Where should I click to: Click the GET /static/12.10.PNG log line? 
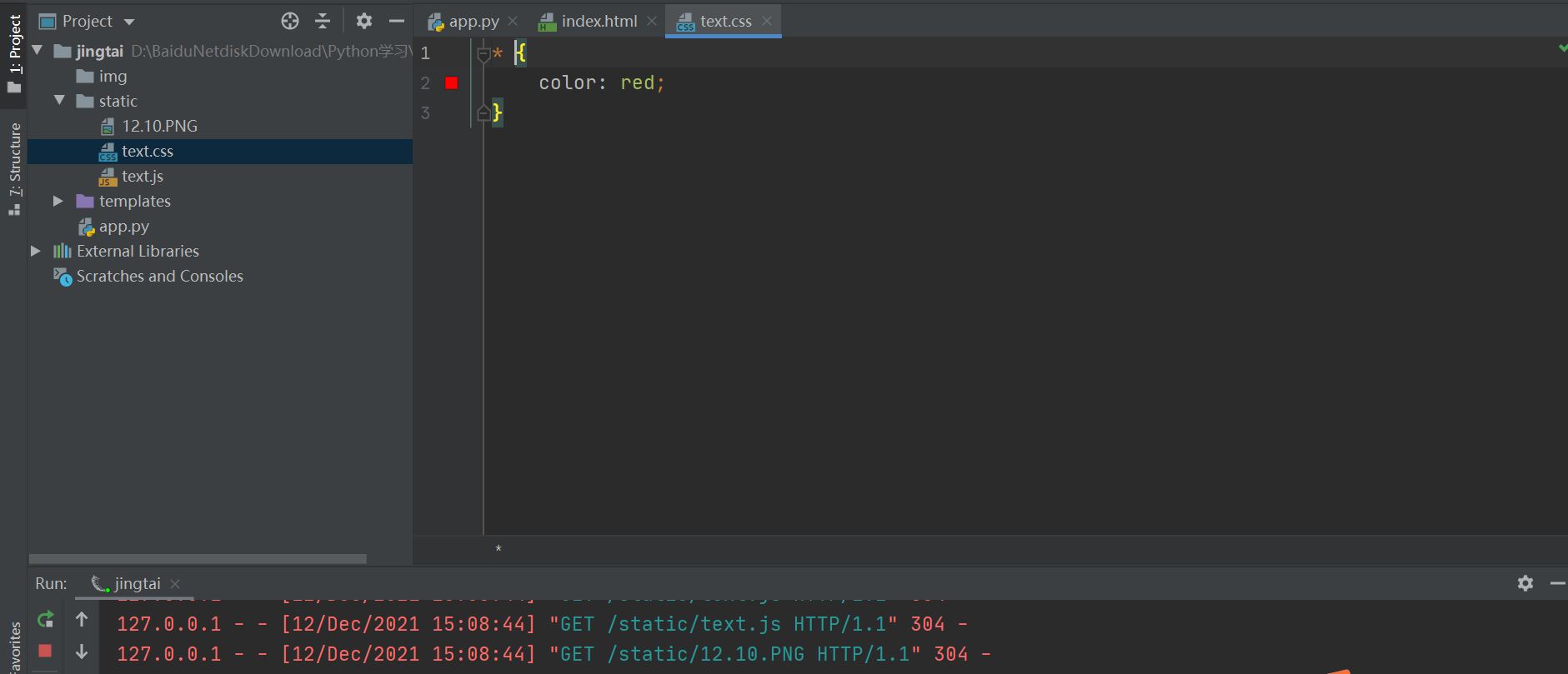click(554, 654)
